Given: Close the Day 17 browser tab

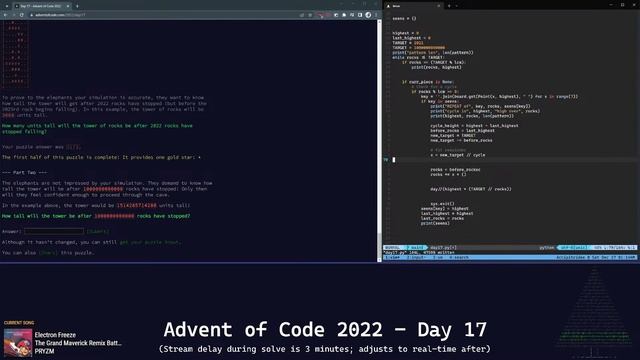Looking at the screenshot, I should coord(68,6).
